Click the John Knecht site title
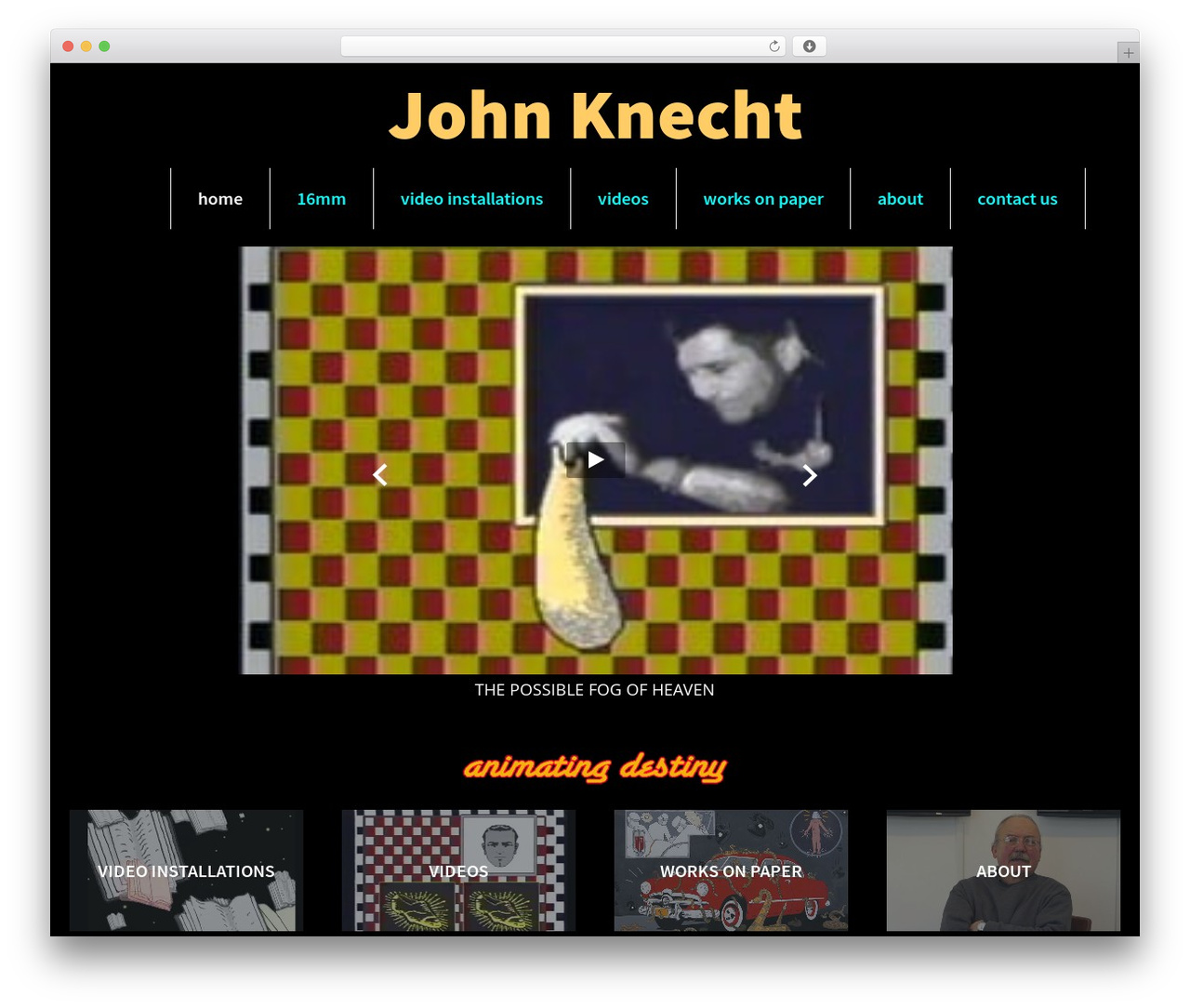This screenshot has height=1008, width=1190. coord(595,116)
